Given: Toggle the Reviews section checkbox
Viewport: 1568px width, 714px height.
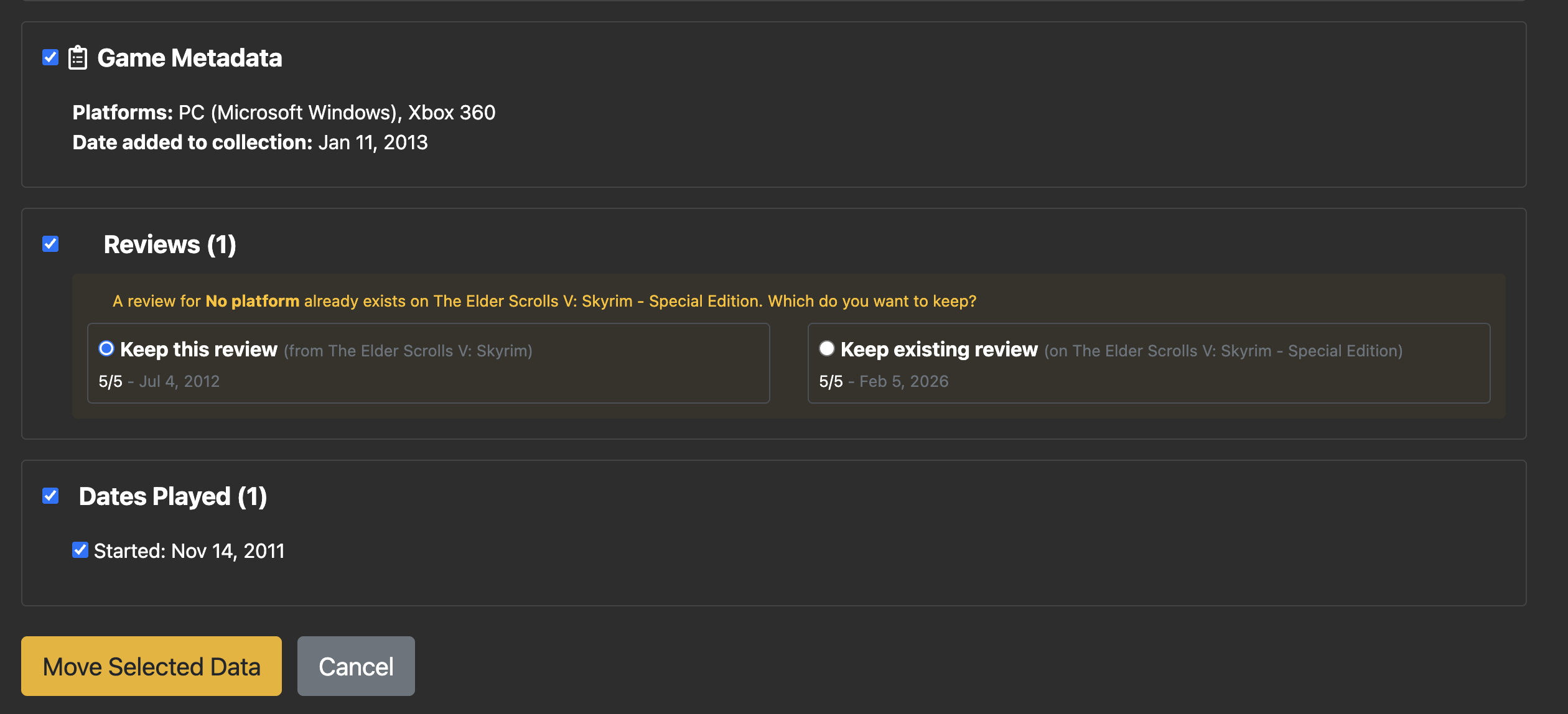Looking at the screenshot, I should [50, 244].
